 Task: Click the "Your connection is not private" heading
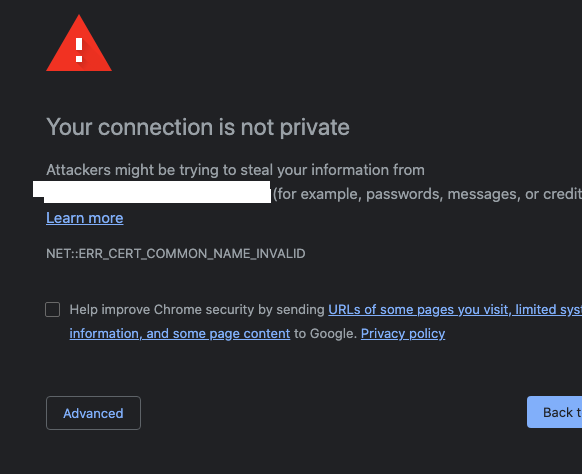(198, 127)
